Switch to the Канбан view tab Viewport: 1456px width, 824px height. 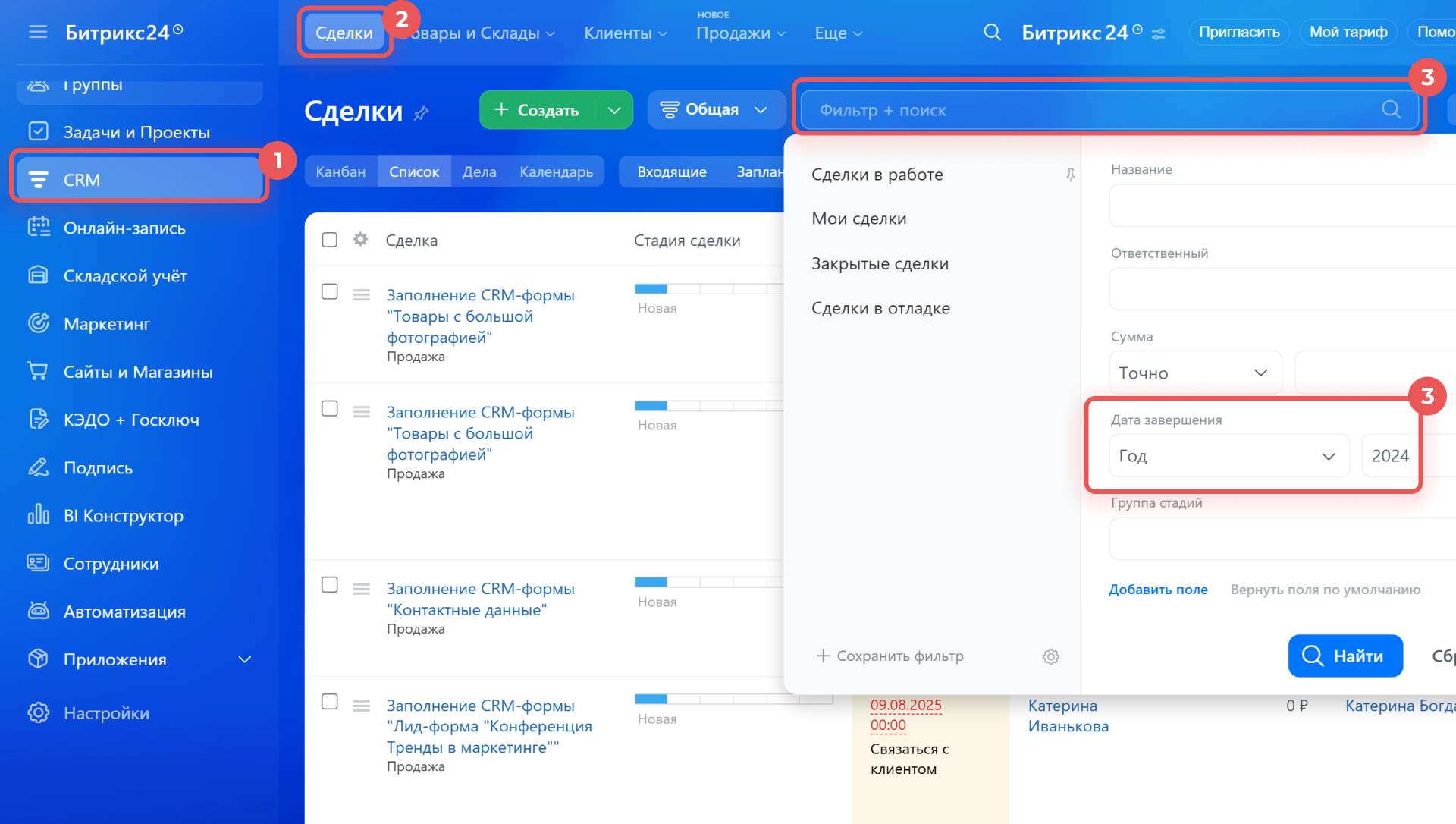[x=340, y=171]
